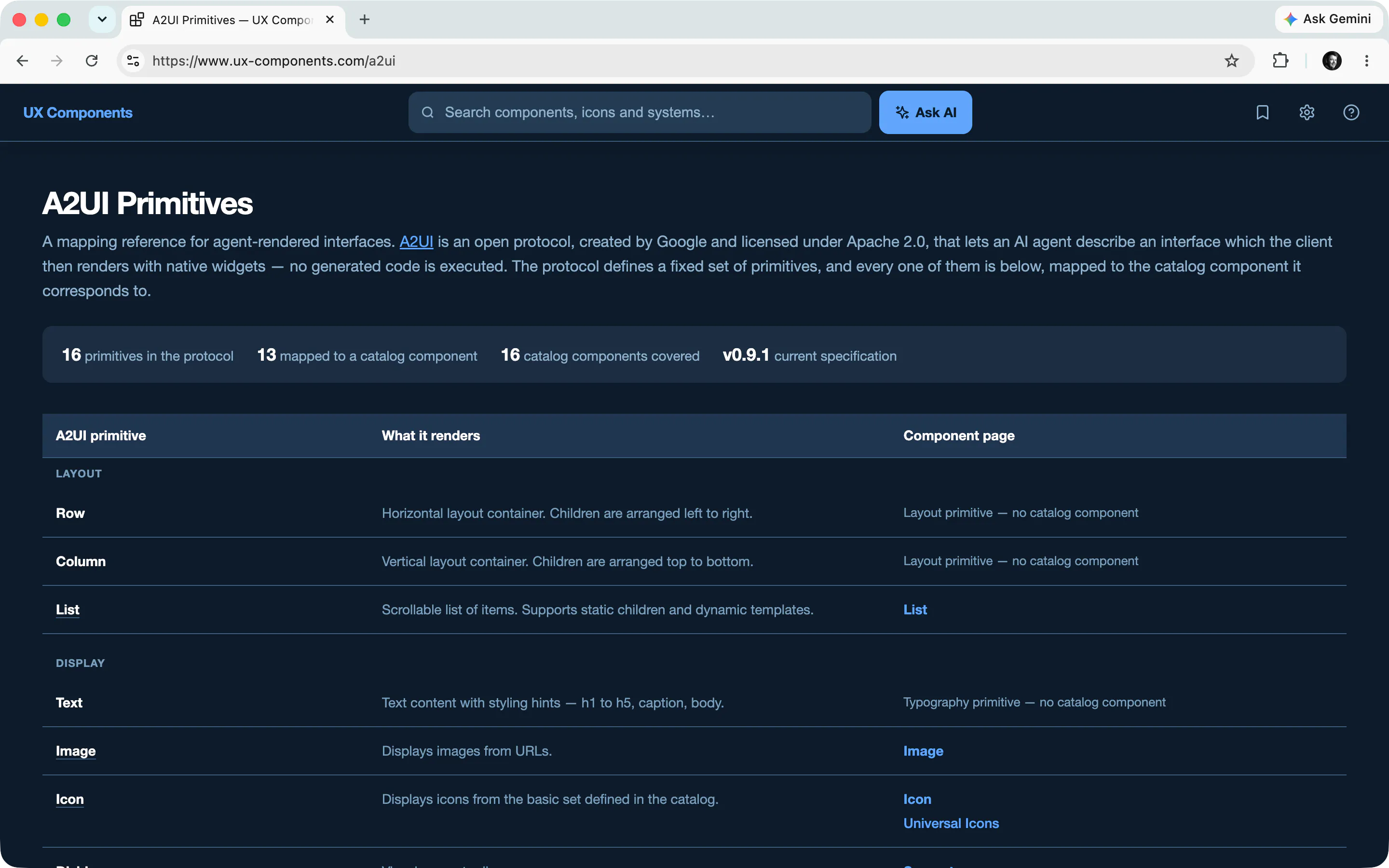Click the '16 primitives in the protocol' stat
Viewport: 1389px width, 868px height.
(148, 355)
